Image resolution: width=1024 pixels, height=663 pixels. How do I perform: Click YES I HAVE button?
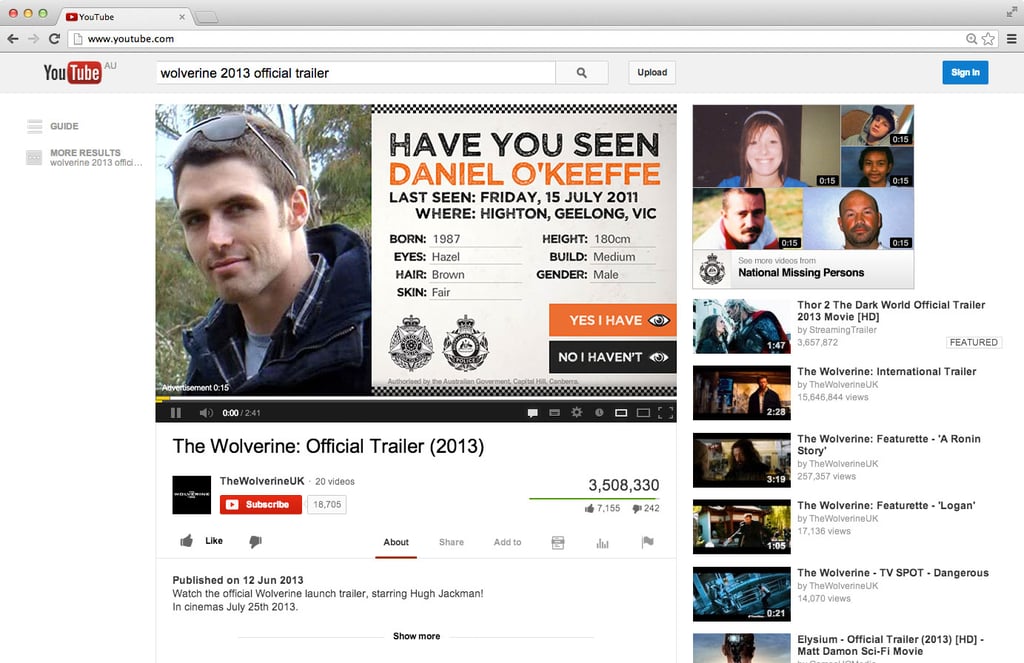tap(613, 320)
